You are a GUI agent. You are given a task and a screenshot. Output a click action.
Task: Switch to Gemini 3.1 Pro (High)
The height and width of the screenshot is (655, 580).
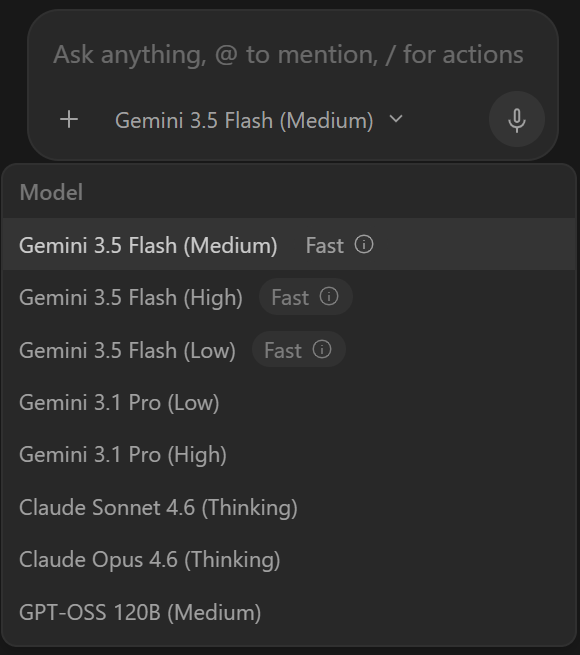(x=289, y=454)
